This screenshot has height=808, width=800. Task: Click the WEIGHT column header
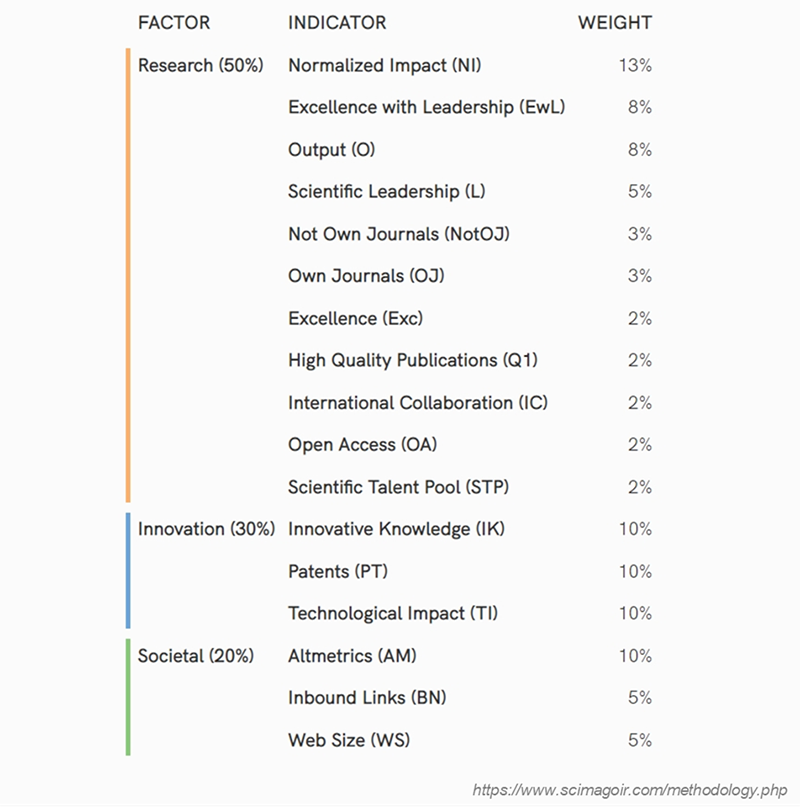click(614, 23)
